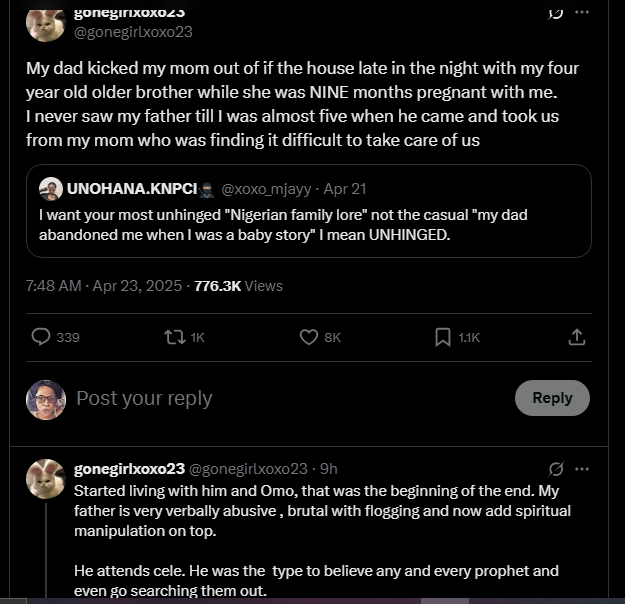Viewport: 625px width, 604px height.
Task: Open the @gonegirlxoxo23 handle at the top
Action: tap(133, 32)
